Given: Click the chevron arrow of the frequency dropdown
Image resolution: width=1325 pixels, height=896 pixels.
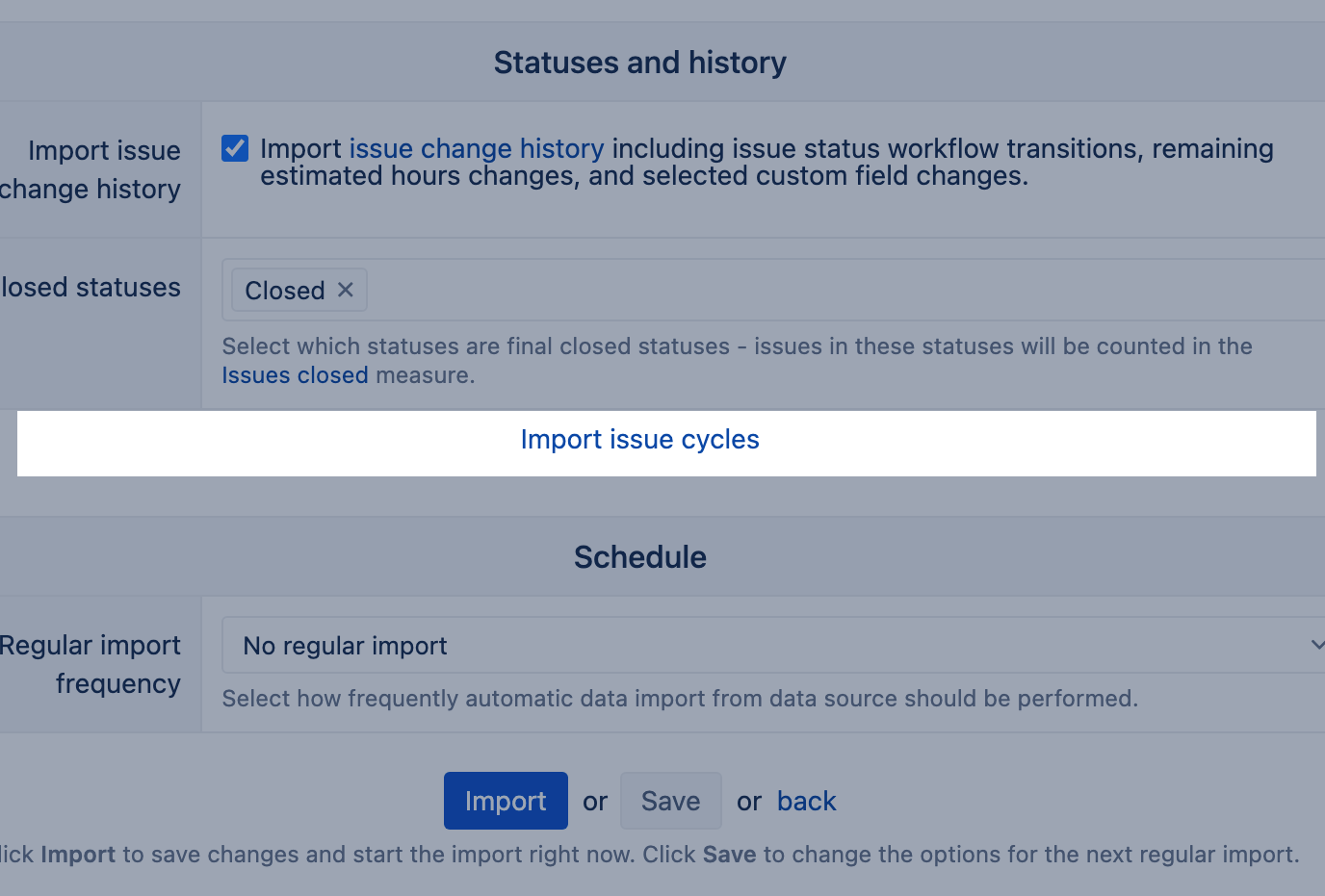Looking at the screenshot, I should click(x=1316, y=645).
